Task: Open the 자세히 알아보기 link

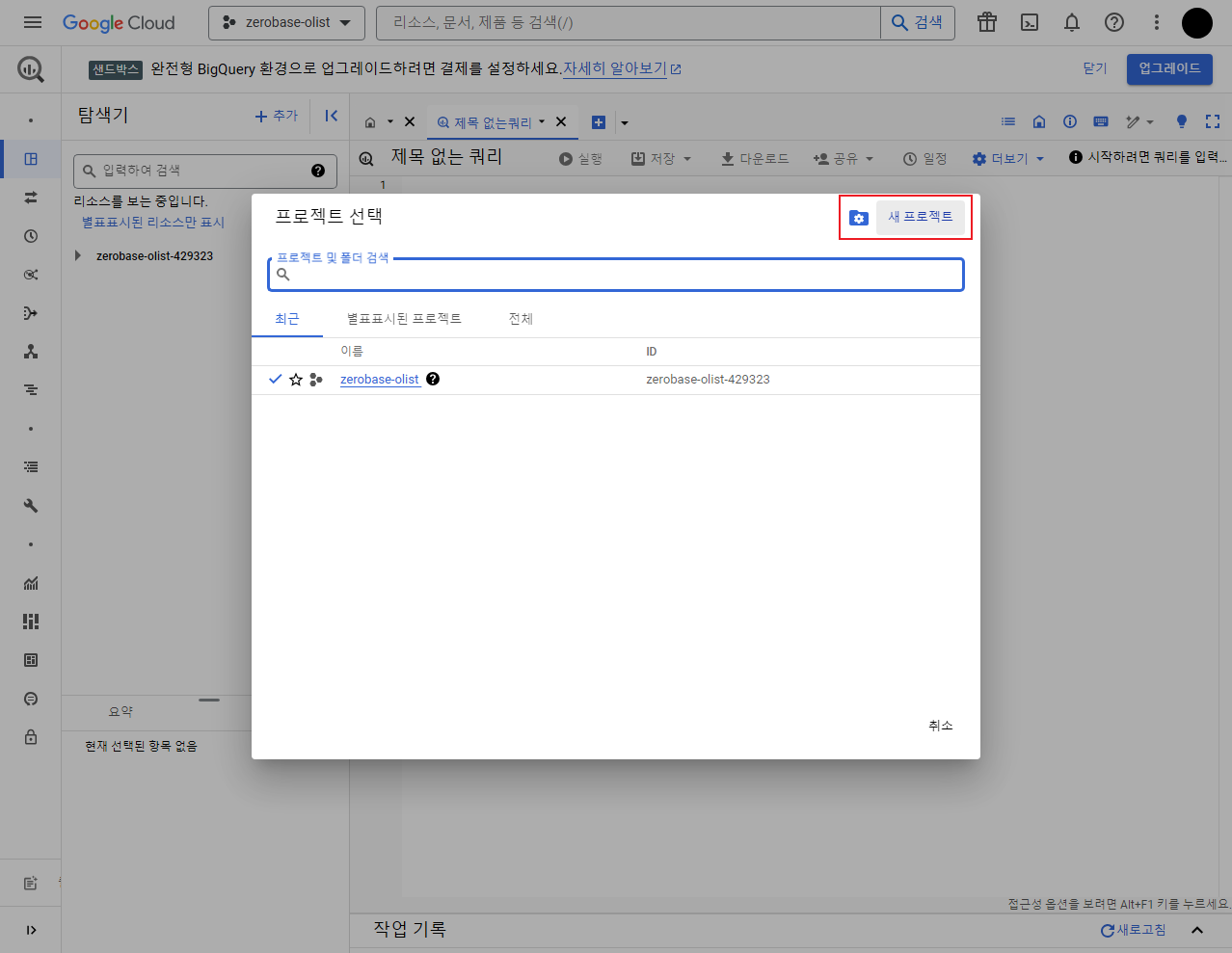Action: (x=622, y=68)
